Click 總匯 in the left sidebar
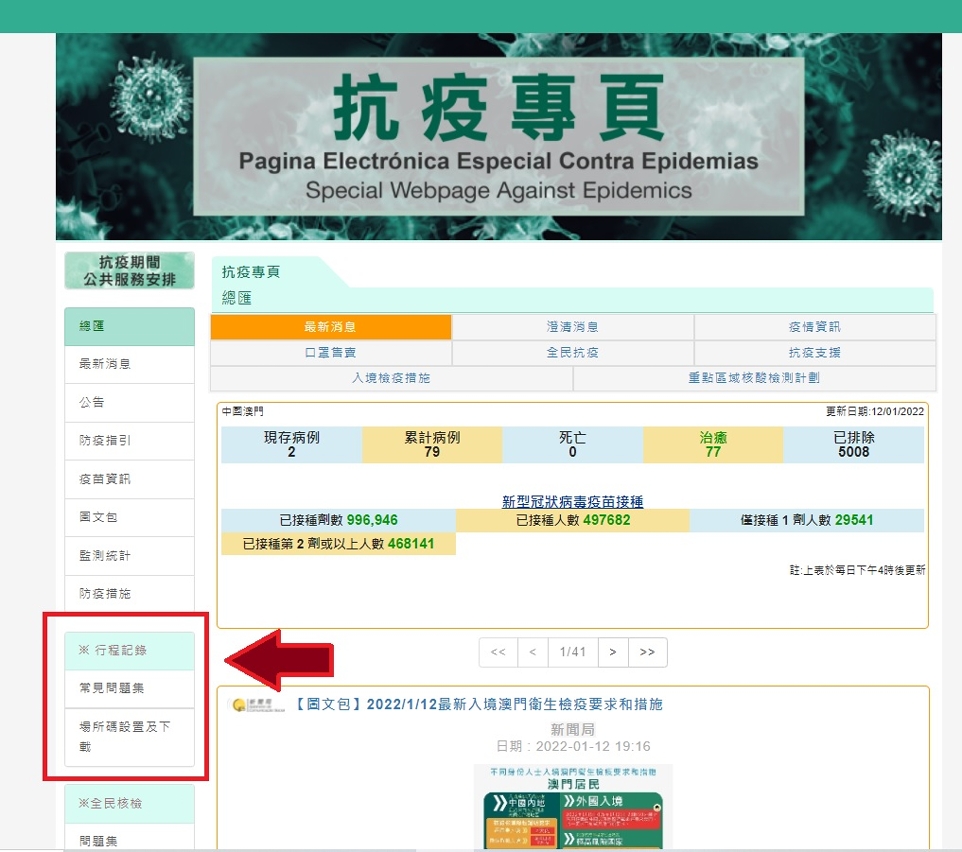 point(129,327)
